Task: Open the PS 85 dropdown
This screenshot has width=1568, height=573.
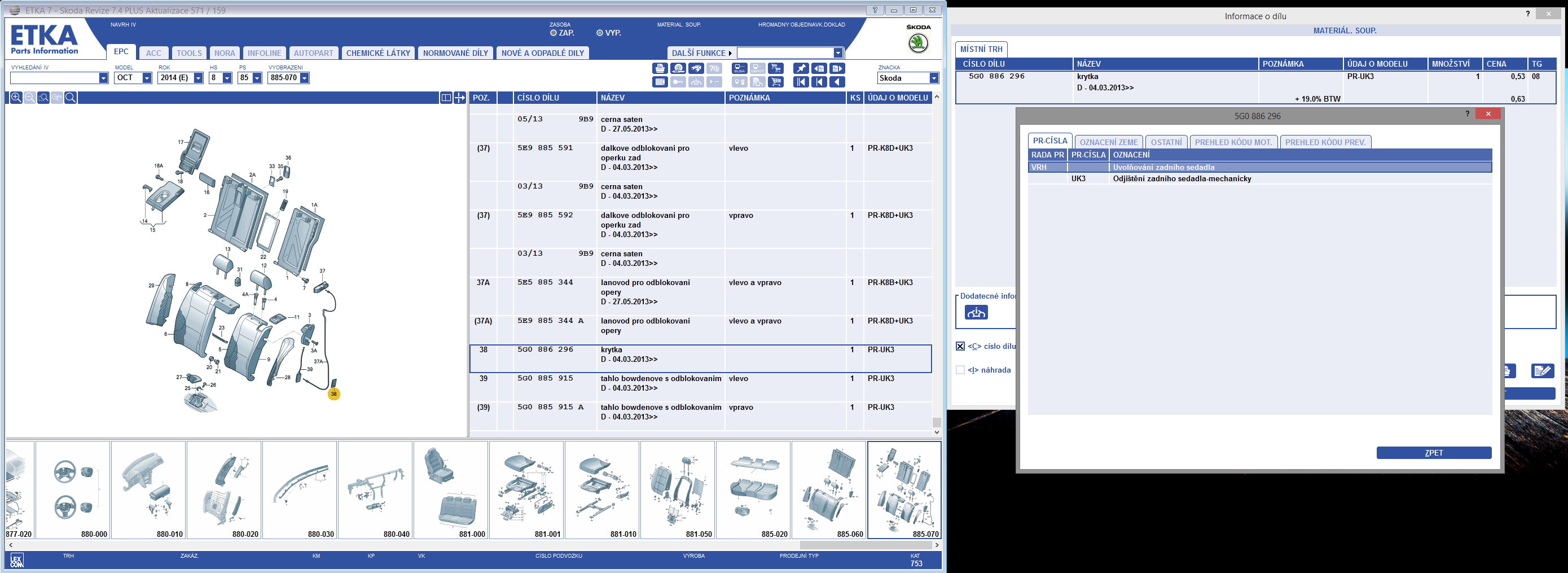Action: 257,78
